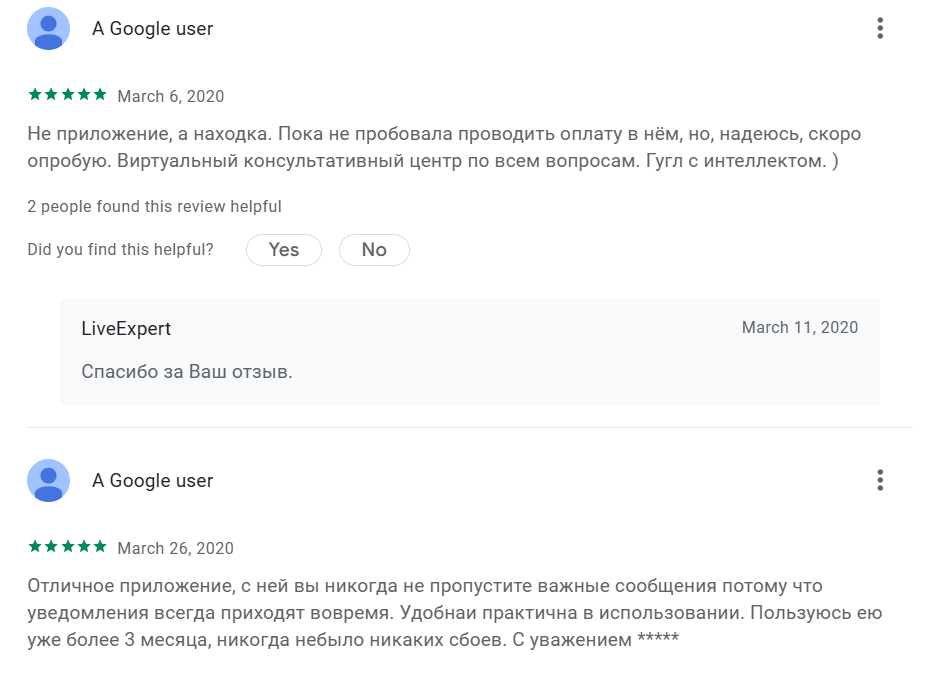Select the fifth star of the March 6 review
940x677 pixels.
(x=102, y=94)
